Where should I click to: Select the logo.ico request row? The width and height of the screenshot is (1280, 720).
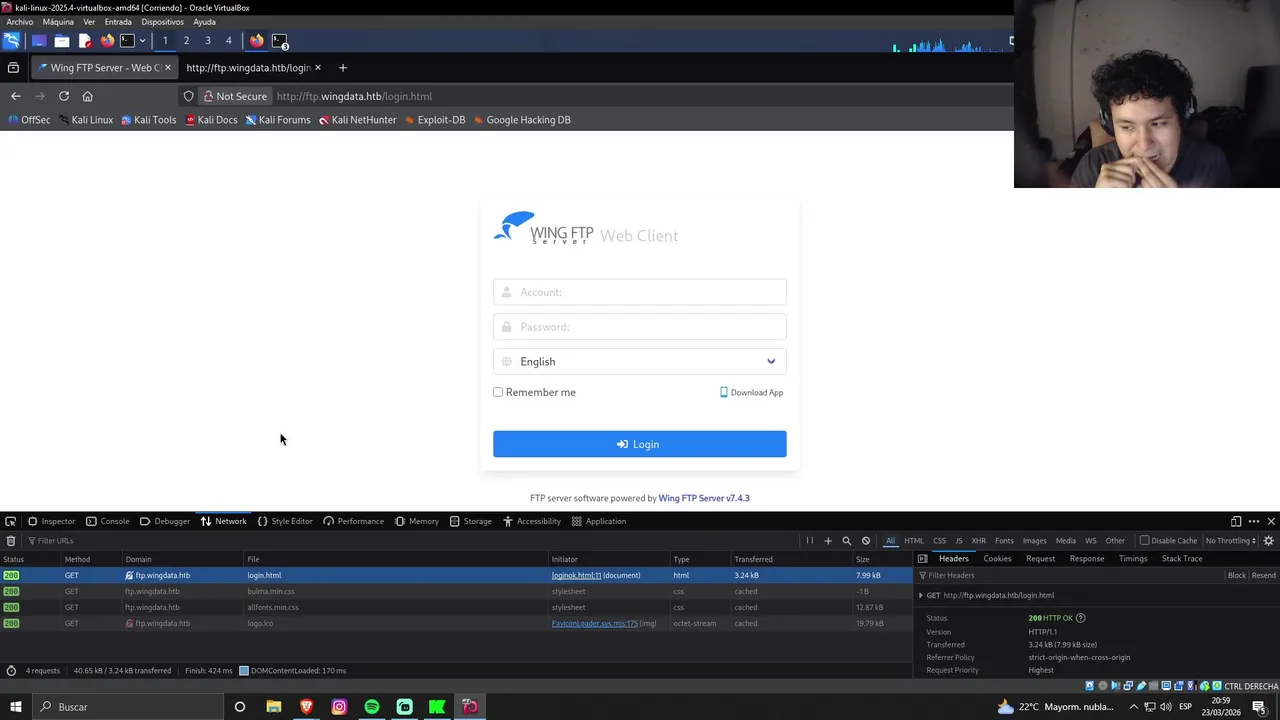(456, 623)
